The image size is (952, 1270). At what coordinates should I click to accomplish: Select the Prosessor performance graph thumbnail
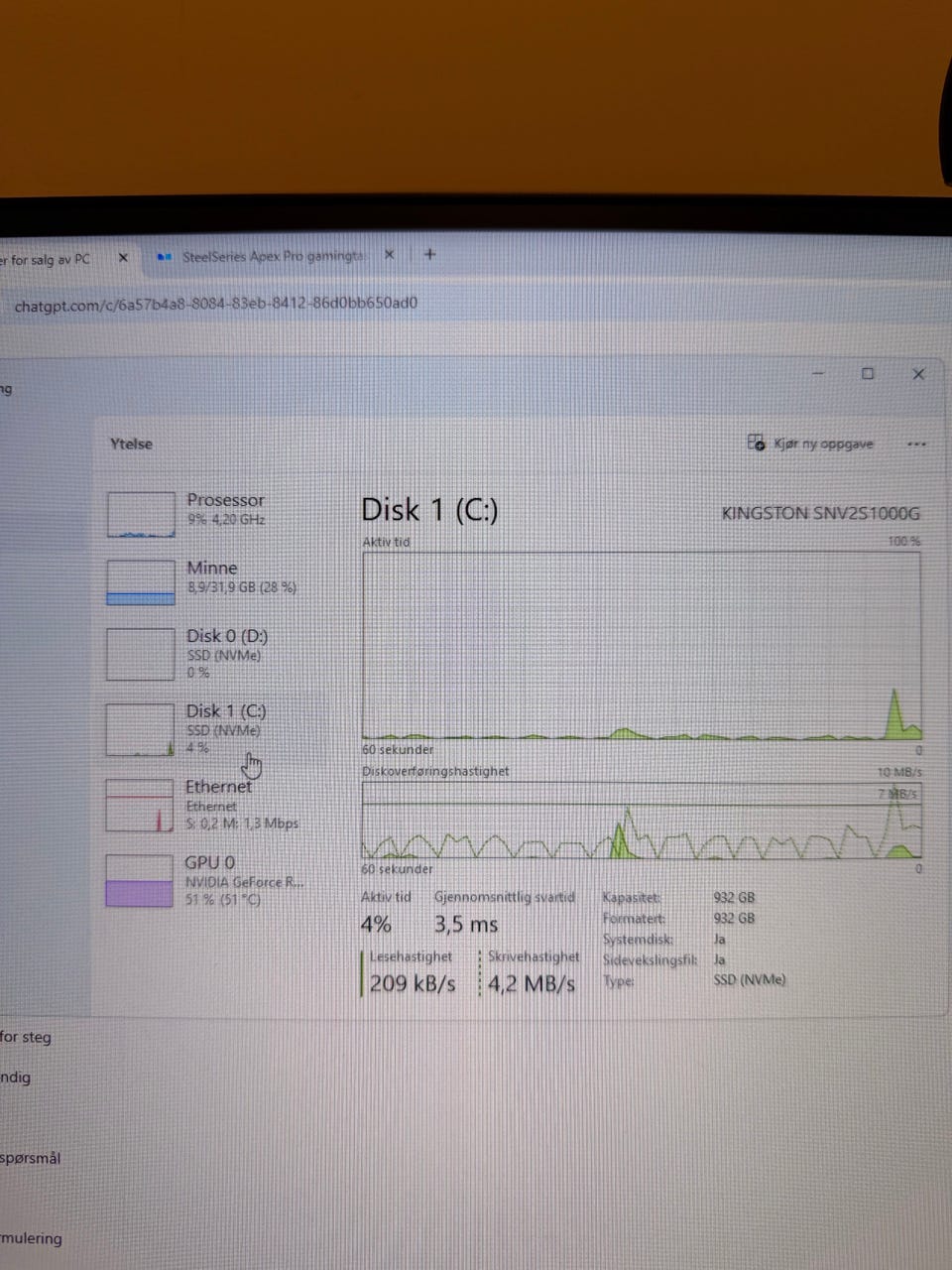[x=141, y=514]
